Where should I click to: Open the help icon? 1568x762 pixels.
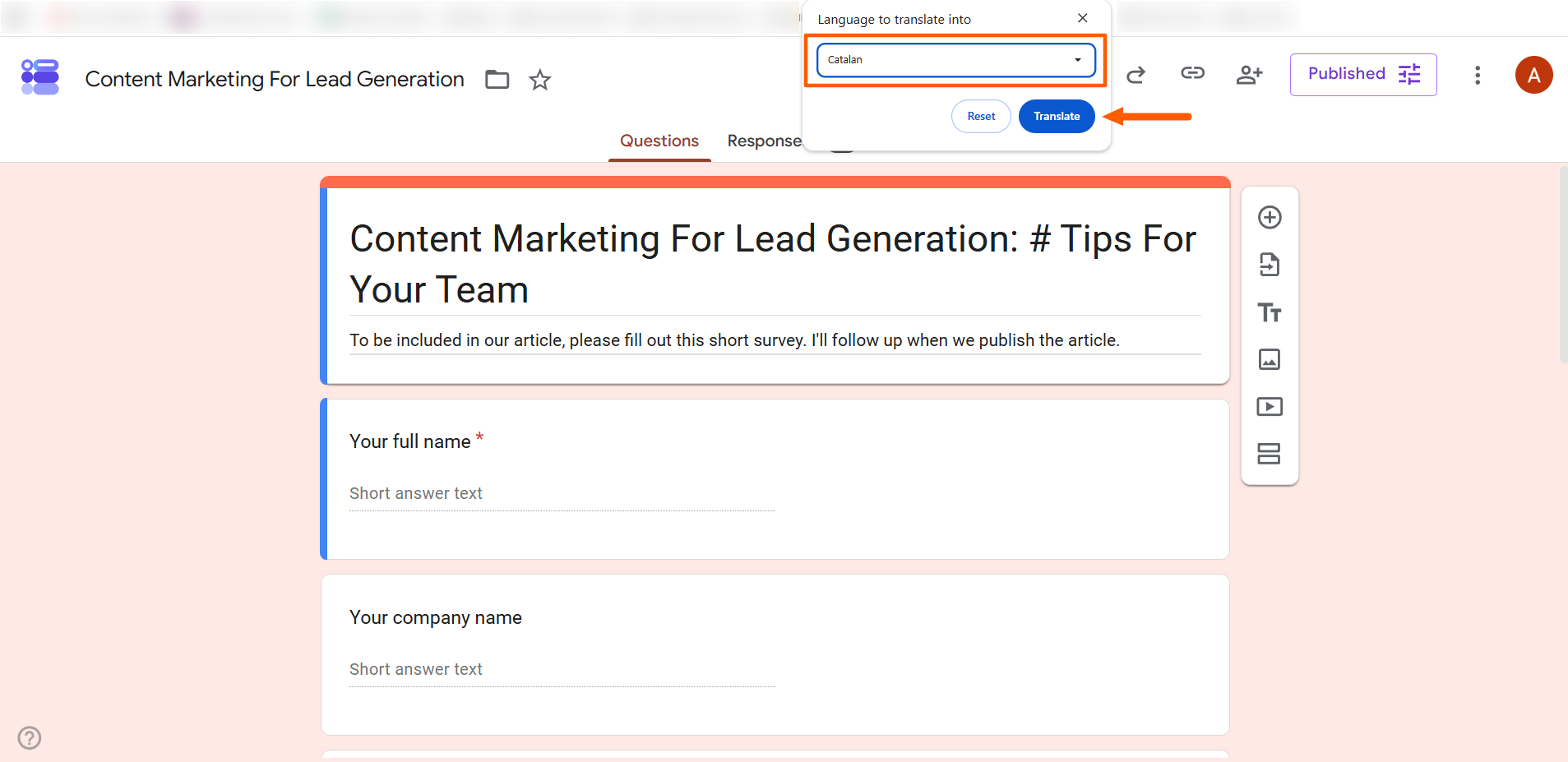pyautogui.click(x=30, y=737)
